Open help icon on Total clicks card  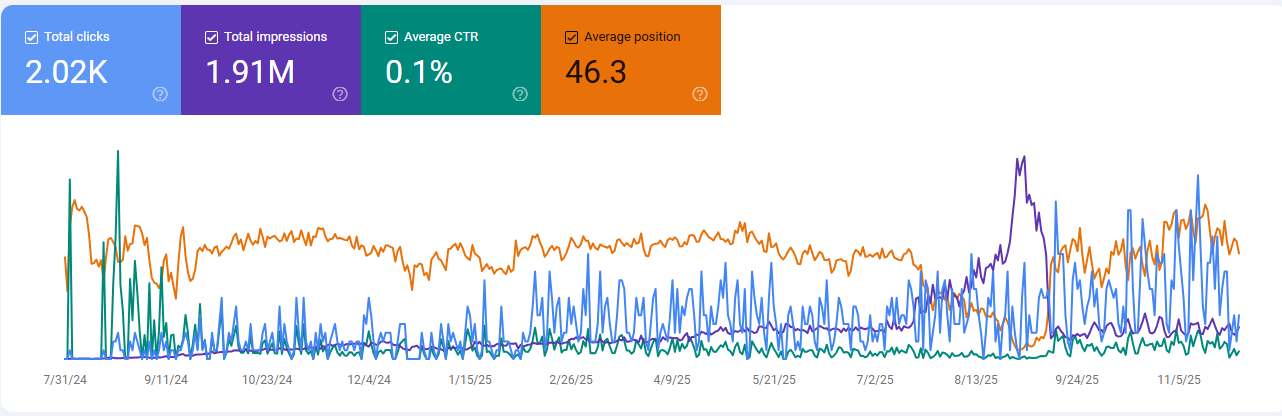click(160, 94)
